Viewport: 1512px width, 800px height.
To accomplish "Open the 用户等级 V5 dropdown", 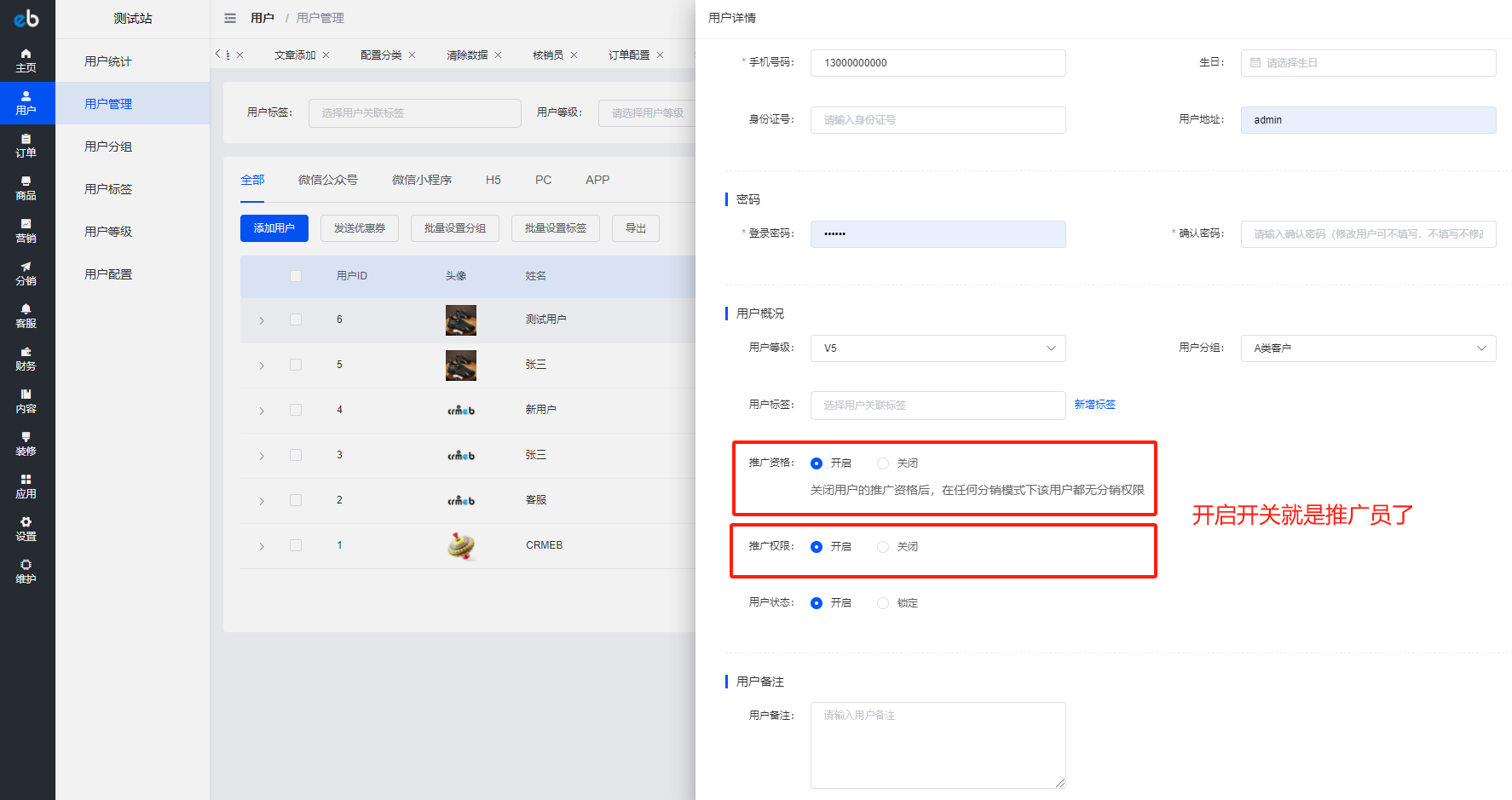I will click(x=938, y=348).
